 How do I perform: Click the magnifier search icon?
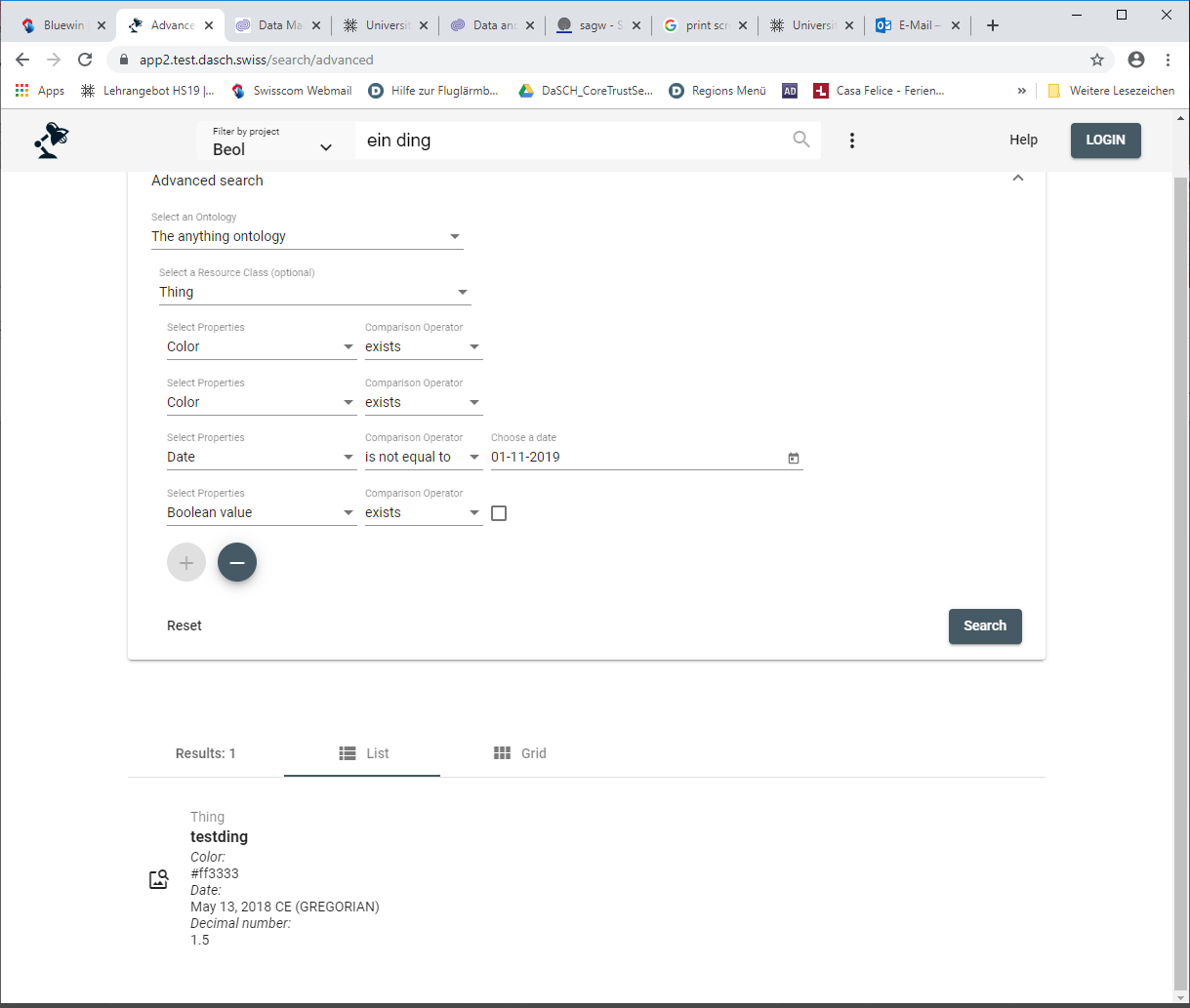click(801, 140)
